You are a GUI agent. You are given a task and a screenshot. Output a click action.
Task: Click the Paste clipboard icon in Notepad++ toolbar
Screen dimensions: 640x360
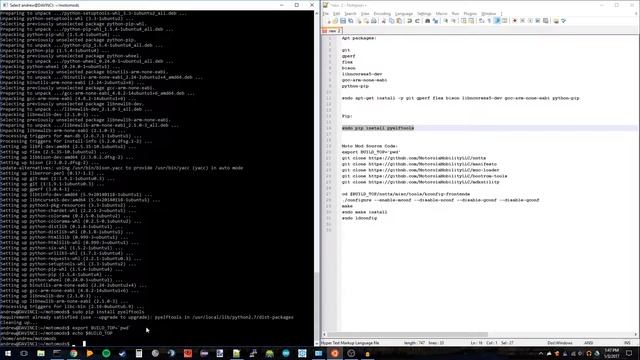[x=399, y=21]
